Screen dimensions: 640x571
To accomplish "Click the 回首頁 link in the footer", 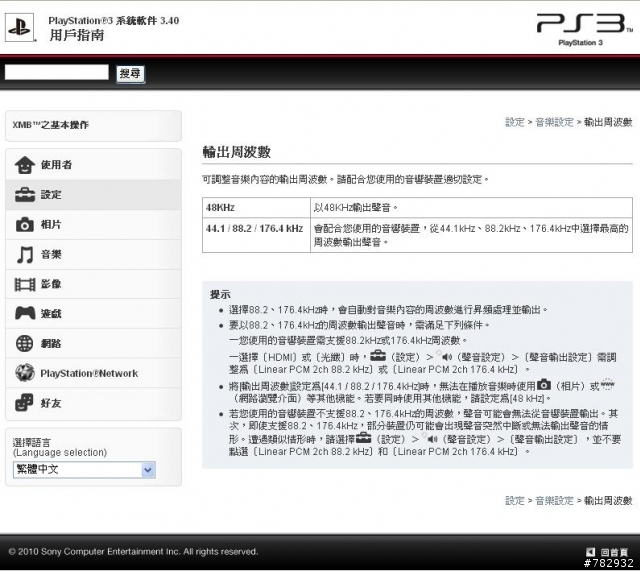I will click(x=614, y=552).
